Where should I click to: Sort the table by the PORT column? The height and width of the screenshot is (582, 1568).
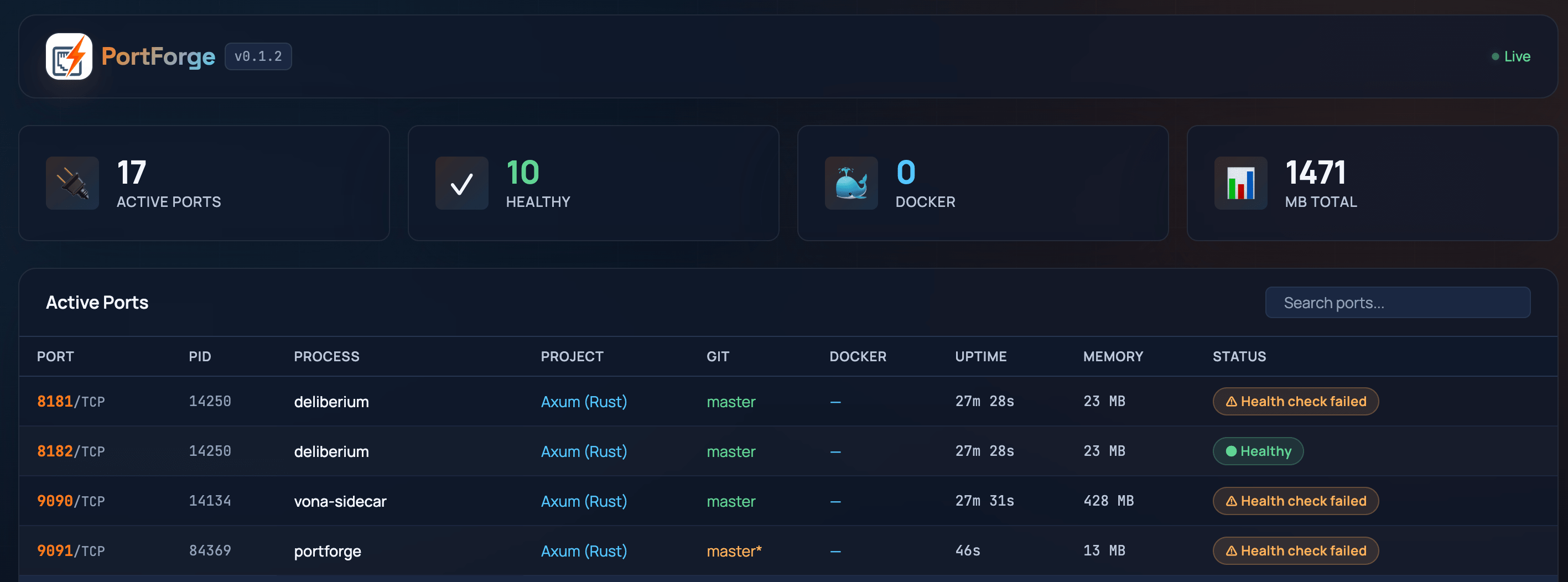(55, 356)
